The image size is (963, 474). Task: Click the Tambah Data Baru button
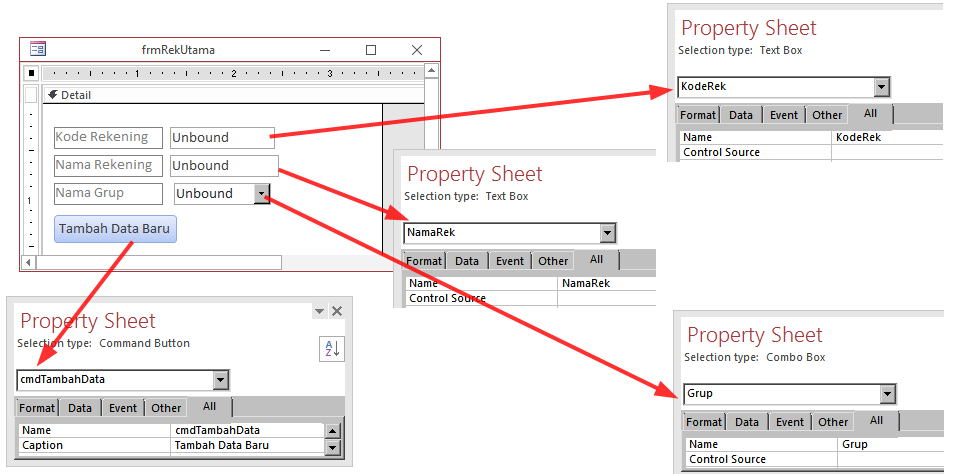tap(115, 229)
